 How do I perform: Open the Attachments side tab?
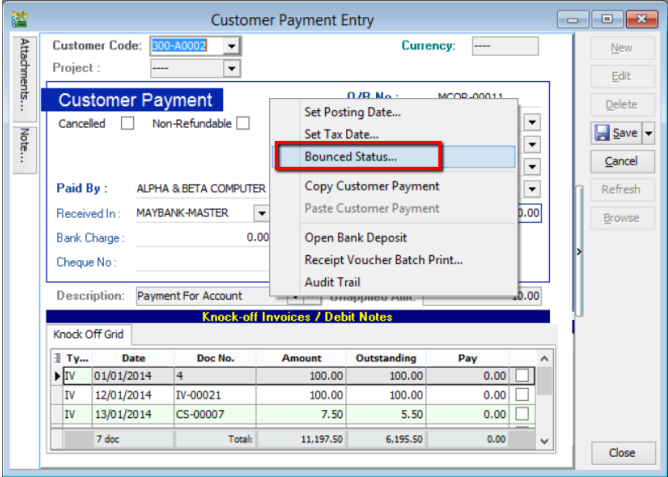(24, 76)
